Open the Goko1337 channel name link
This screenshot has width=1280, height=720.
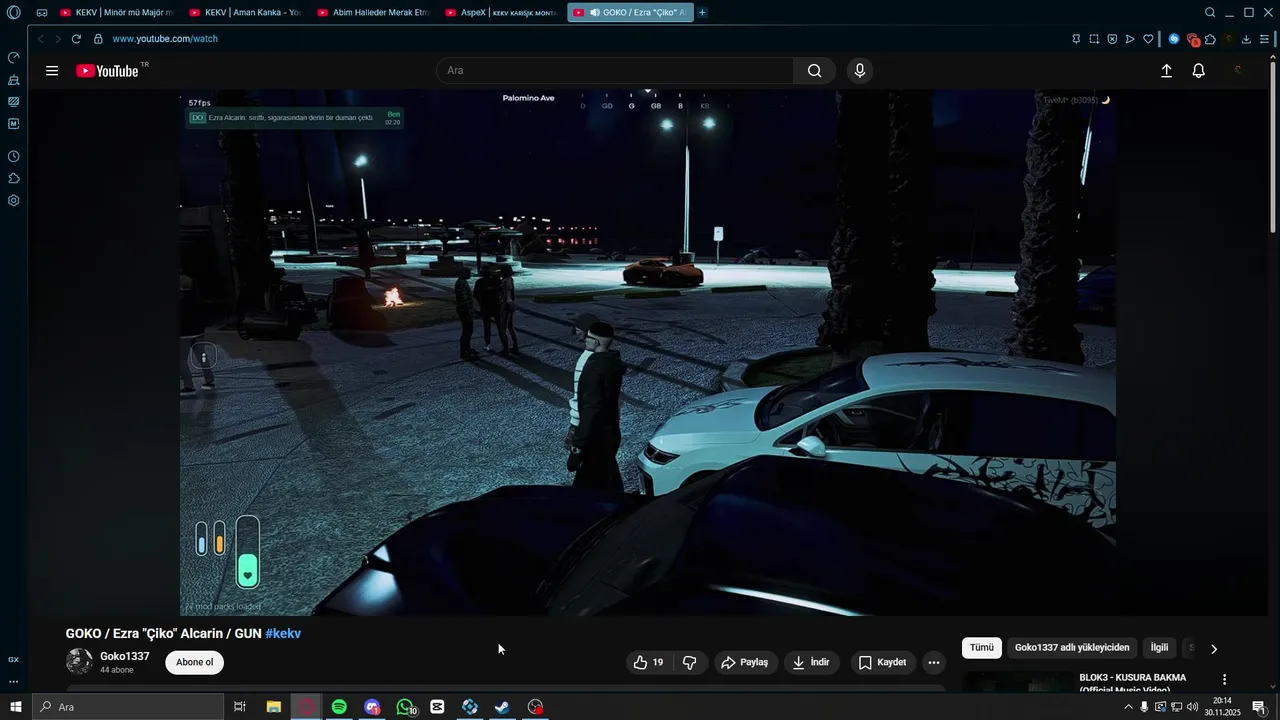point(125,656)
